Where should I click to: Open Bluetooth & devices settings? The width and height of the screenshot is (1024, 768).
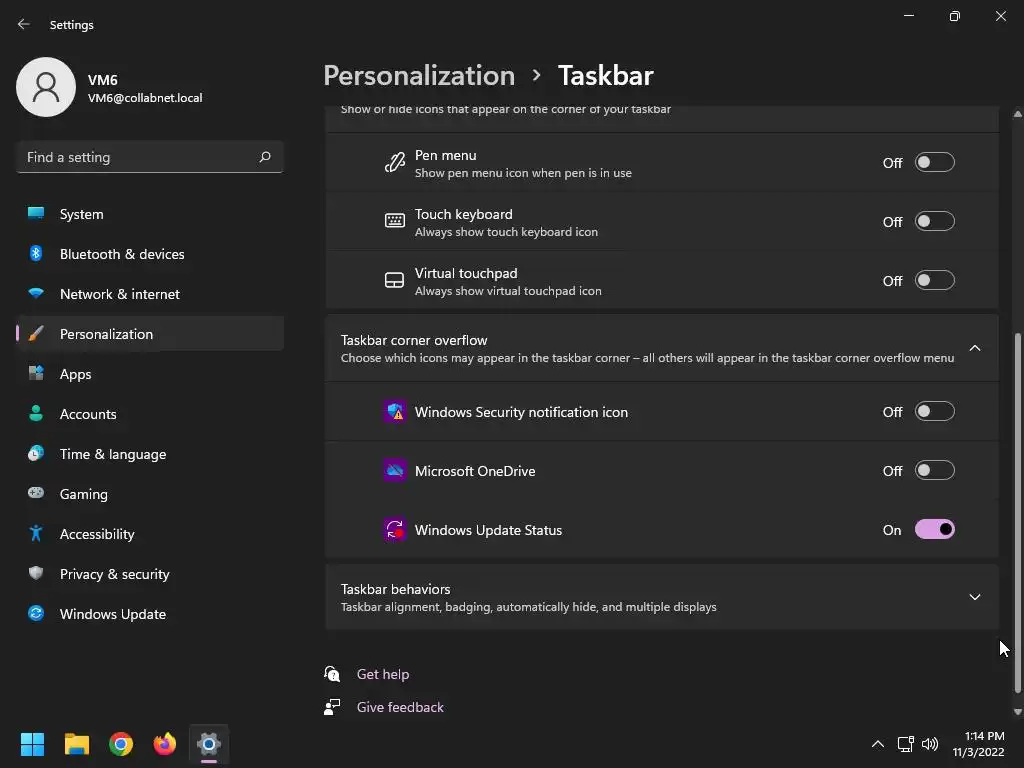point(122,254)
